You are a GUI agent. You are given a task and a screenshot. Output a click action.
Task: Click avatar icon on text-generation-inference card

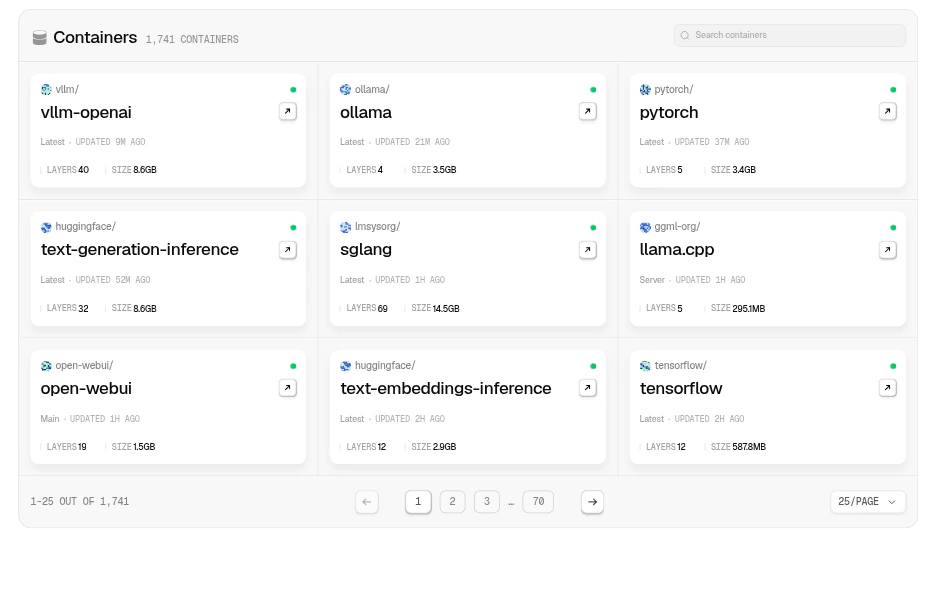click(x=46, y=227)
